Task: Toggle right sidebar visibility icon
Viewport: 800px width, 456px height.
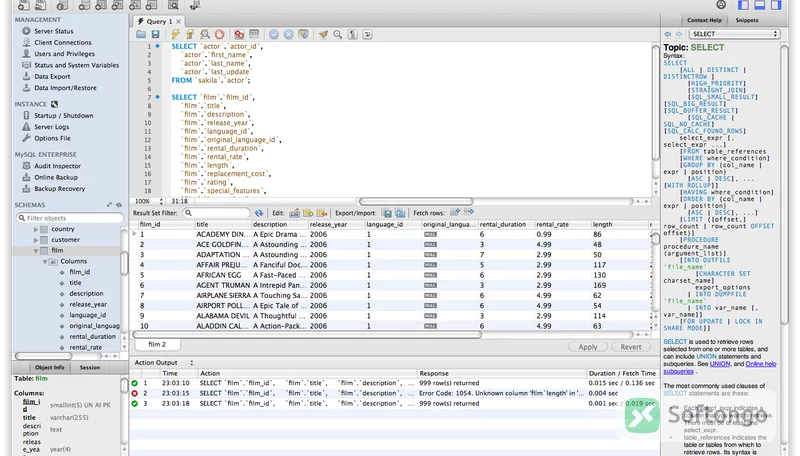Action: click(x=776, y=5)
